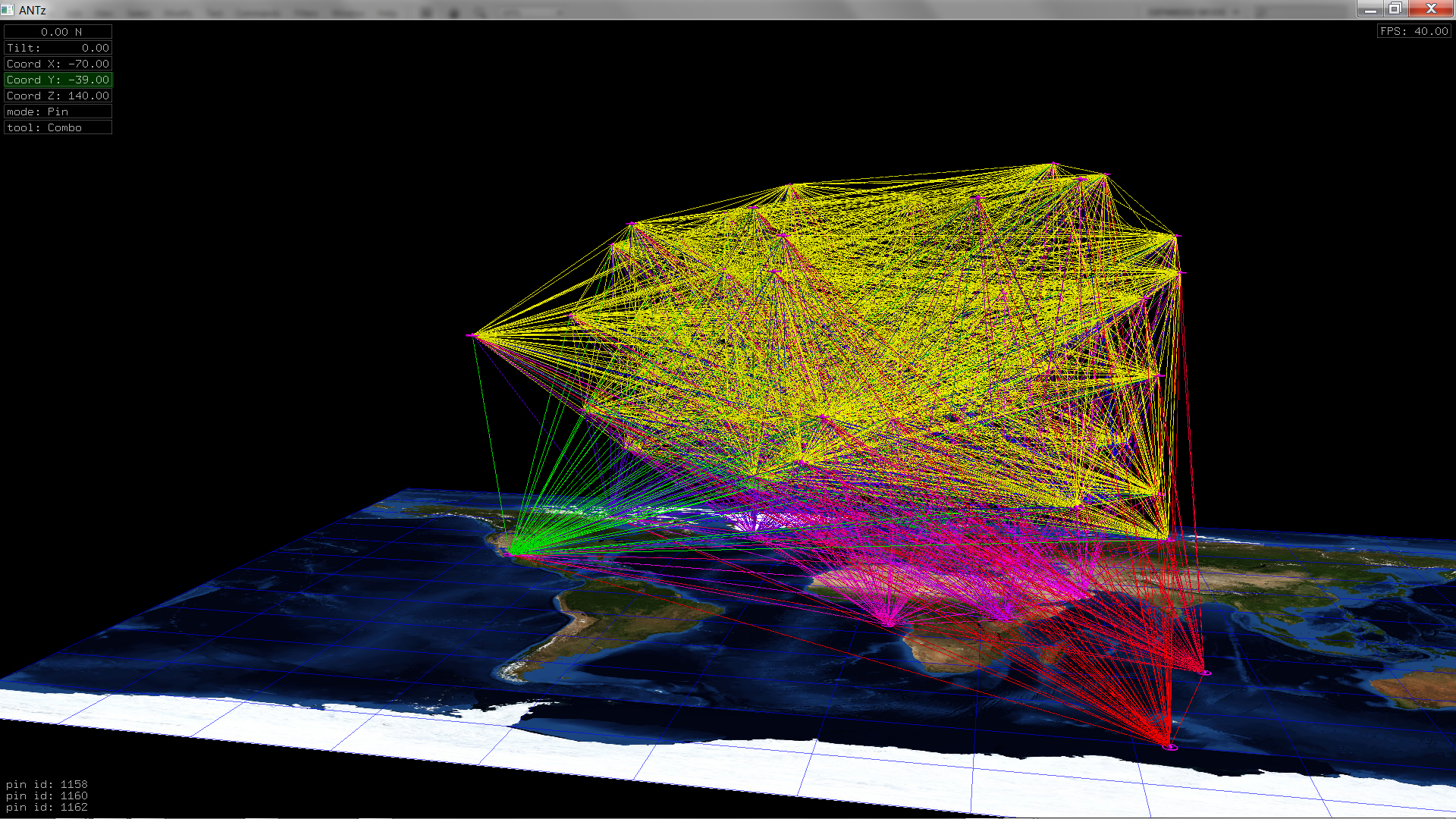Viewport: 1456px width, 819px height.
Task: Click the topmost yellow node of the graph
Action: (1053, 164)
